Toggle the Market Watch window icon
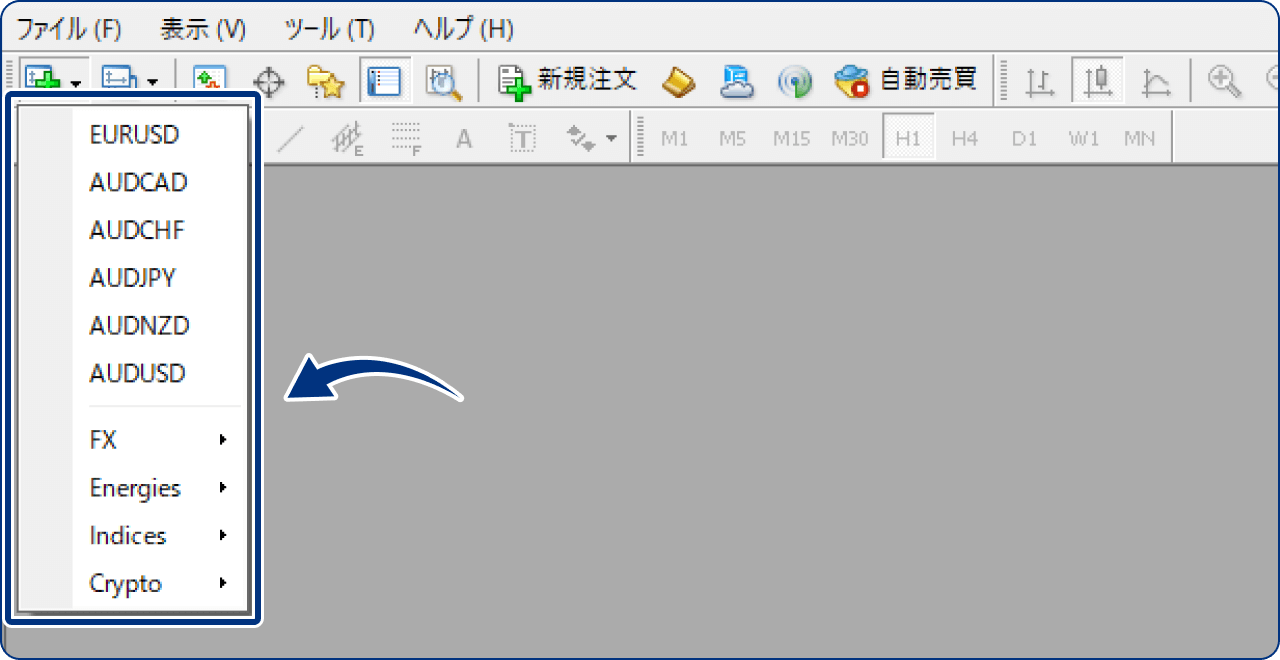 [x=210, y=81]
